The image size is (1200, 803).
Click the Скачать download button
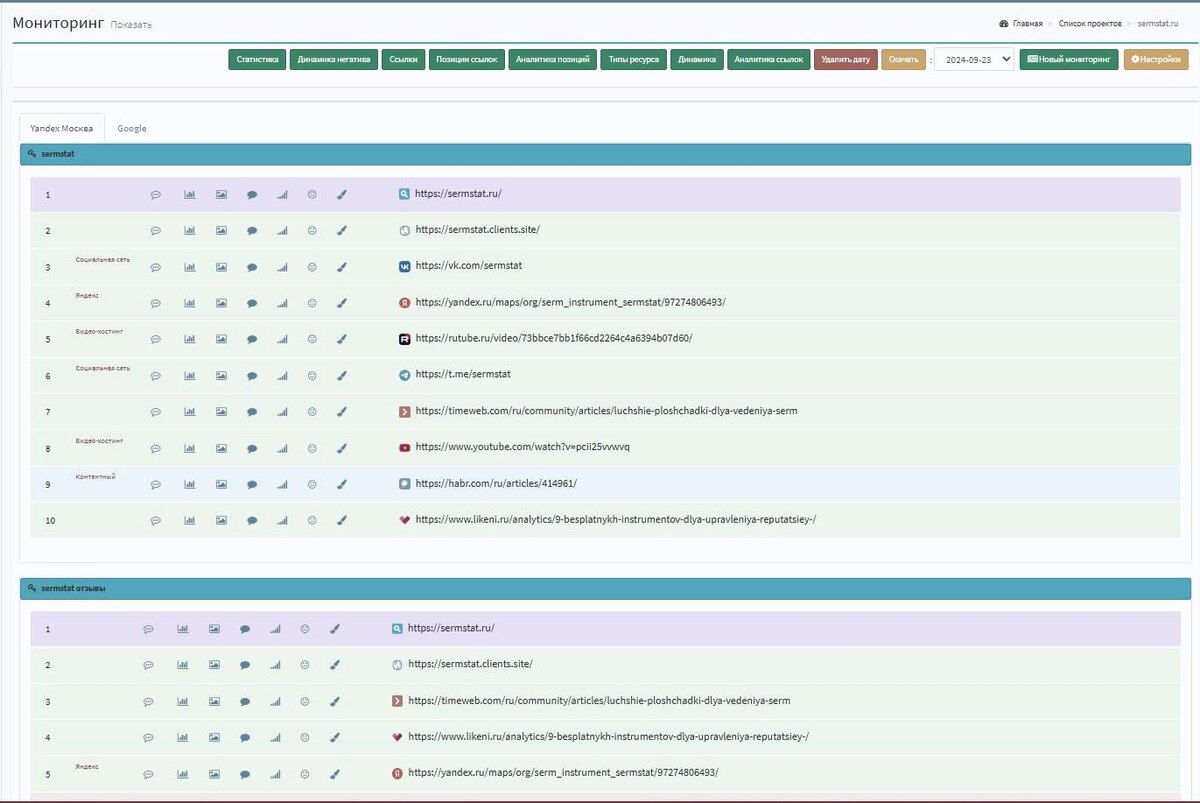pyautogui.click(x=904, y=60)
